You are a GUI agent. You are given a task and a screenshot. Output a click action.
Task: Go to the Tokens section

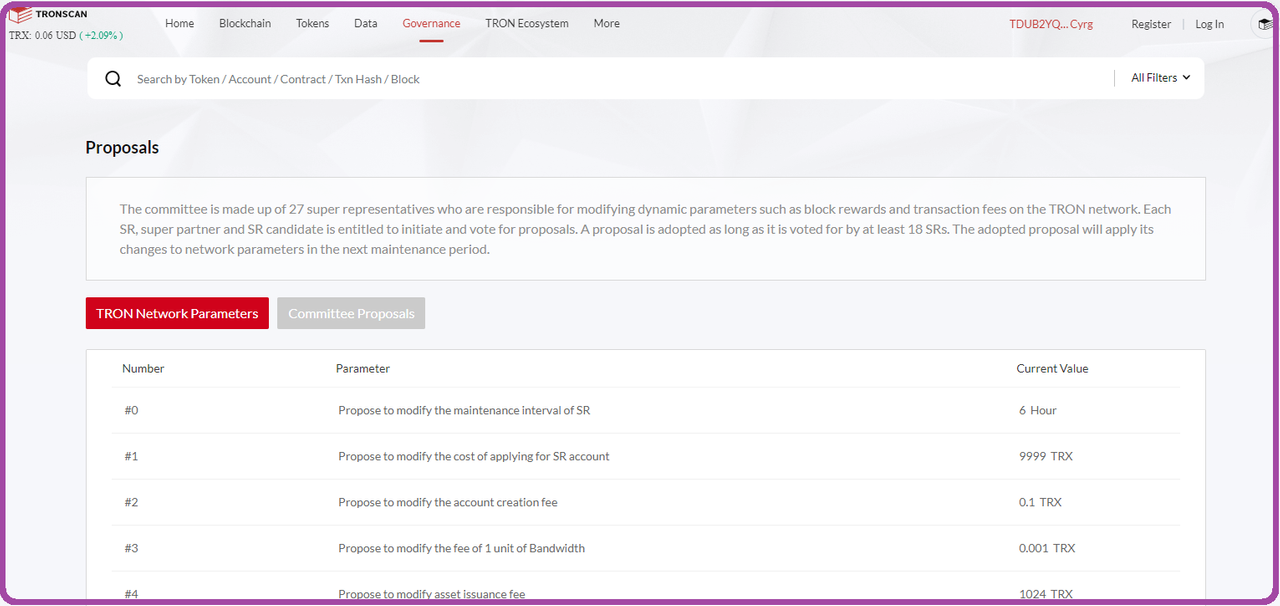(312, 23)
